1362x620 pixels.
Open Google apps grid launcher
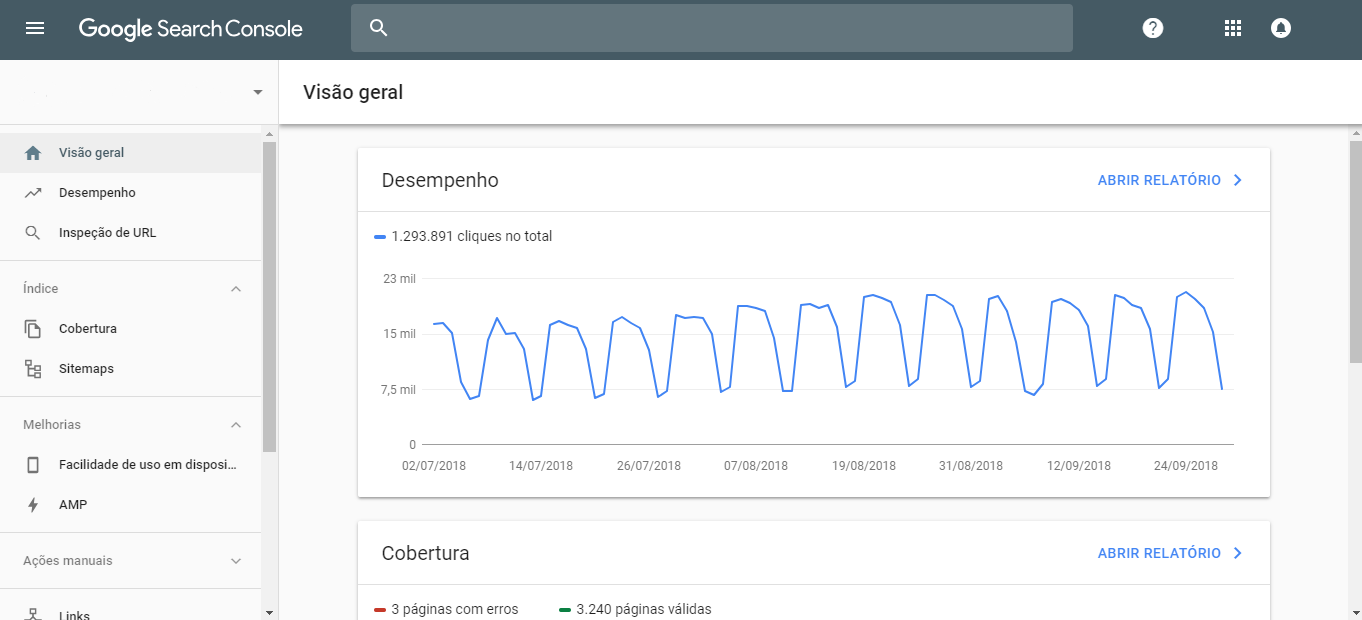pyautogui.click(x=1233, y=28)
